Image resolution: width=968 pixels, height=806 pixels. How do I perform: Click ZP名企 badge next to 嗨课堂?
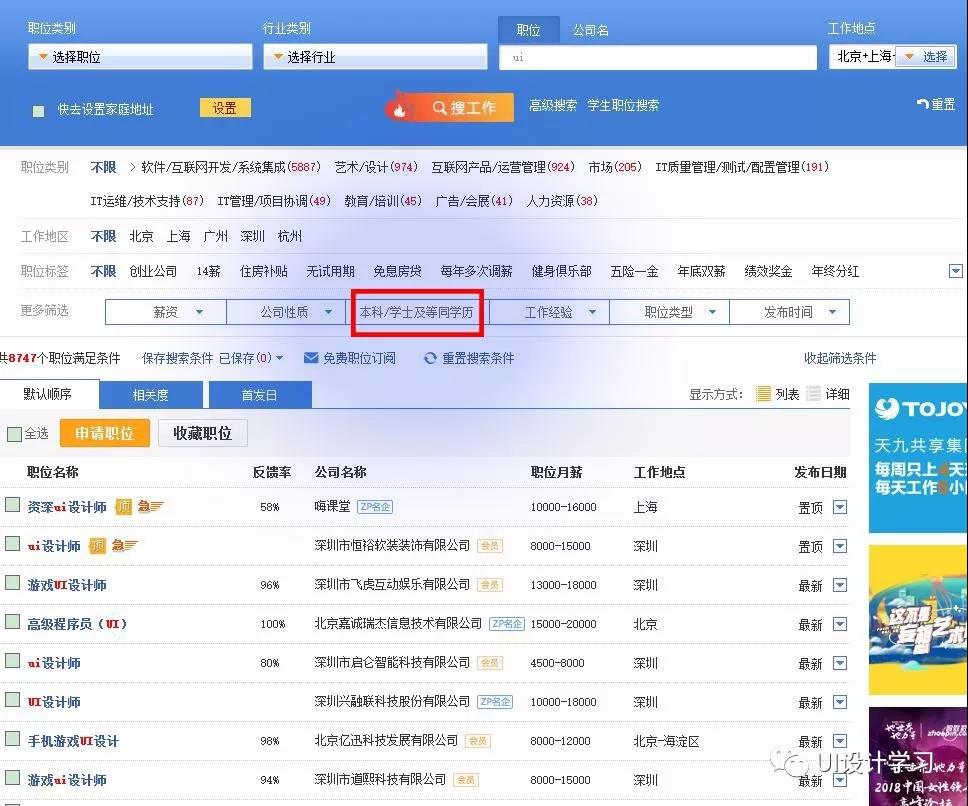point(375,507)
